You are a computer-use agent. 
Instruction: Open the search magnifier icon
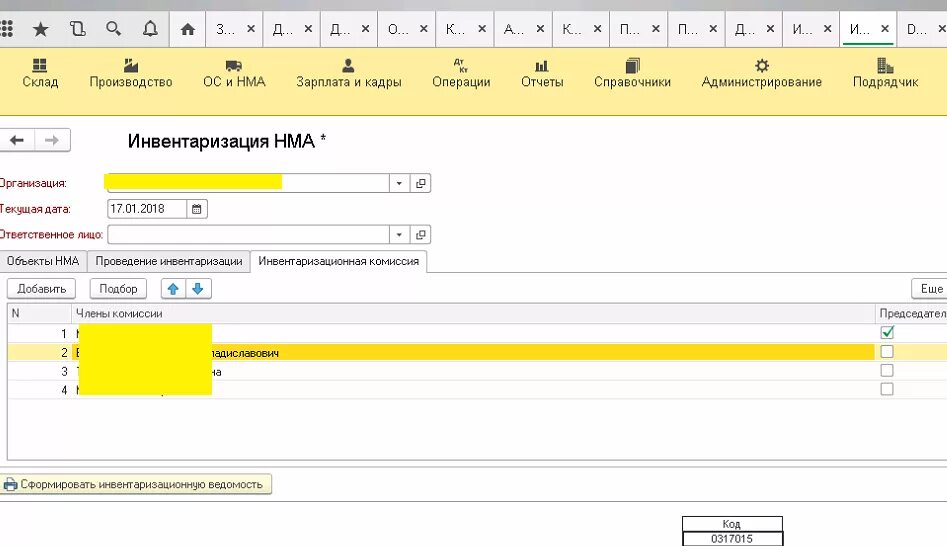click(x=113, y=28)
